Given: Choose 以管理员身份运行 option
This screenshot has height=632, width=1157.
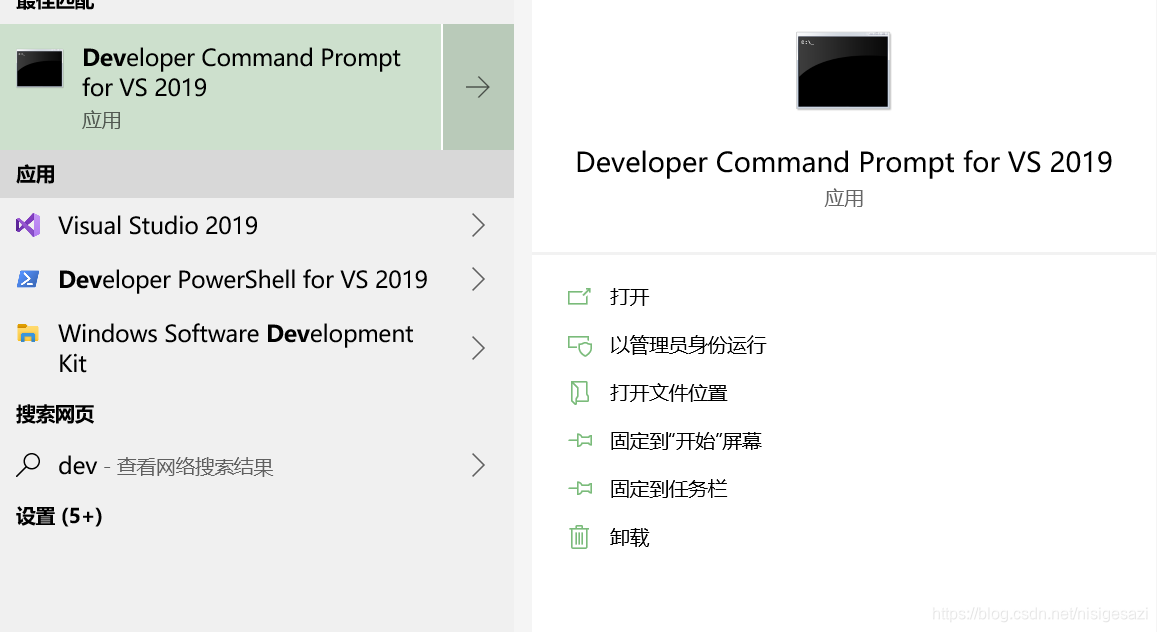Looking at the screenshot, I should coord(688,345).
